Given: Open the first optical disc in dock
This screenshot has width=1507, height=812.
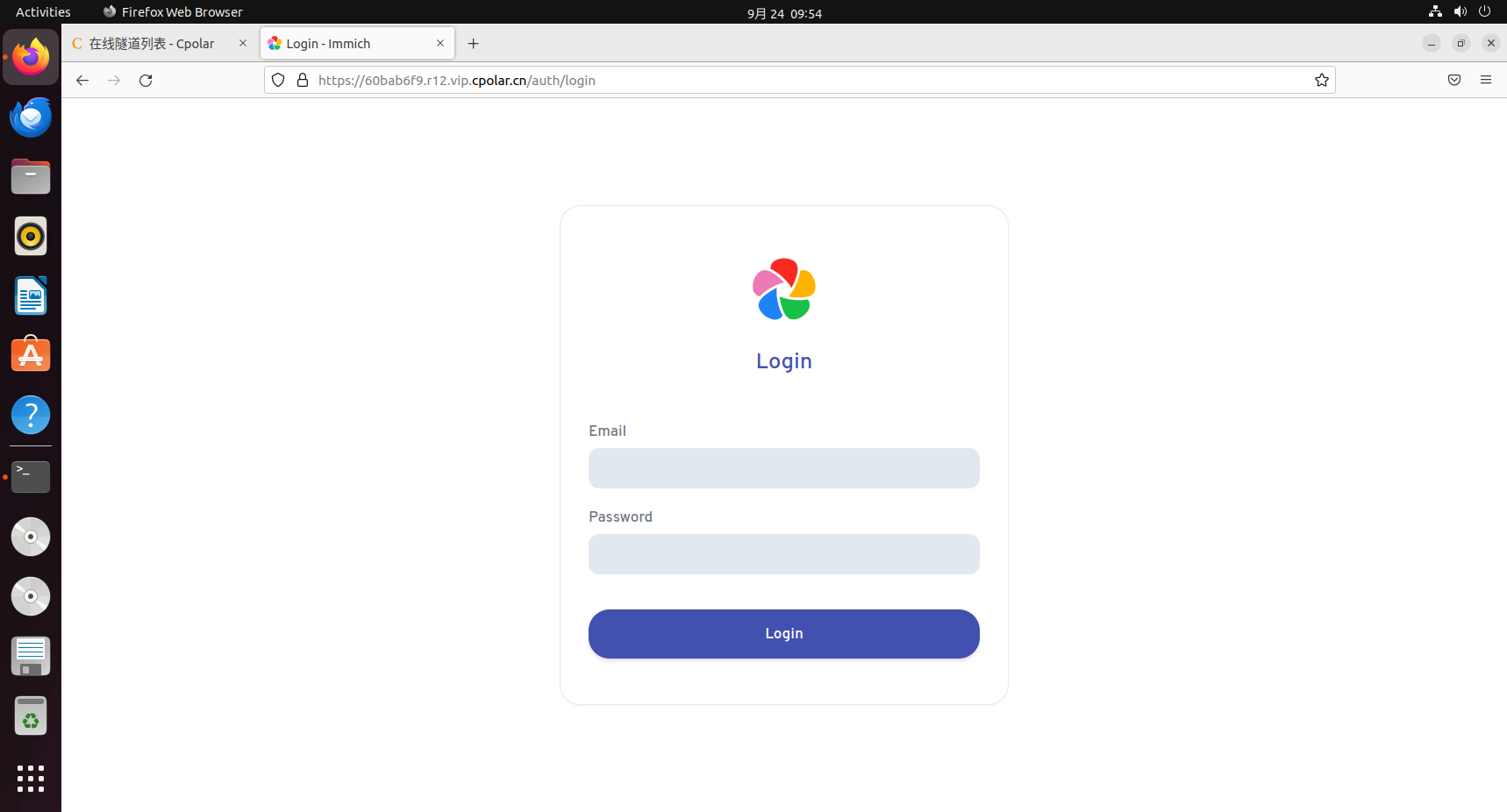Looking at the screenshot, I should coord(31,537).
